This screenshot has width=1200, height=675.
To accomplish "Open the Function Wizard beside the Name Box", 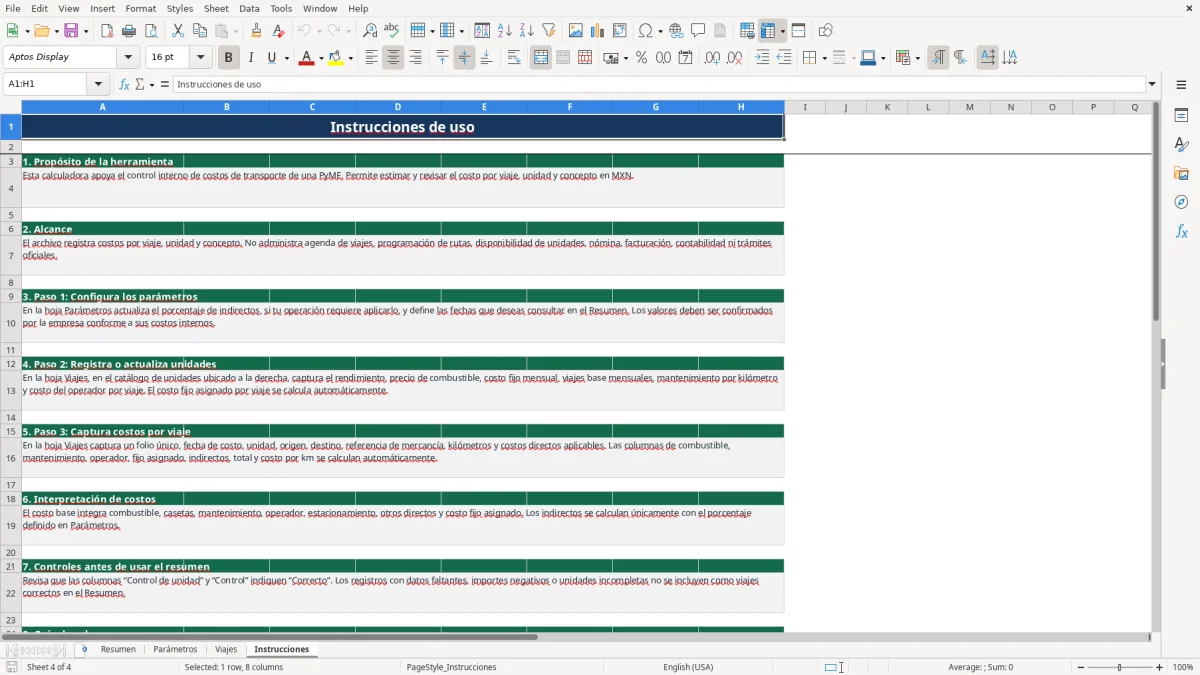I will point(125,85).
